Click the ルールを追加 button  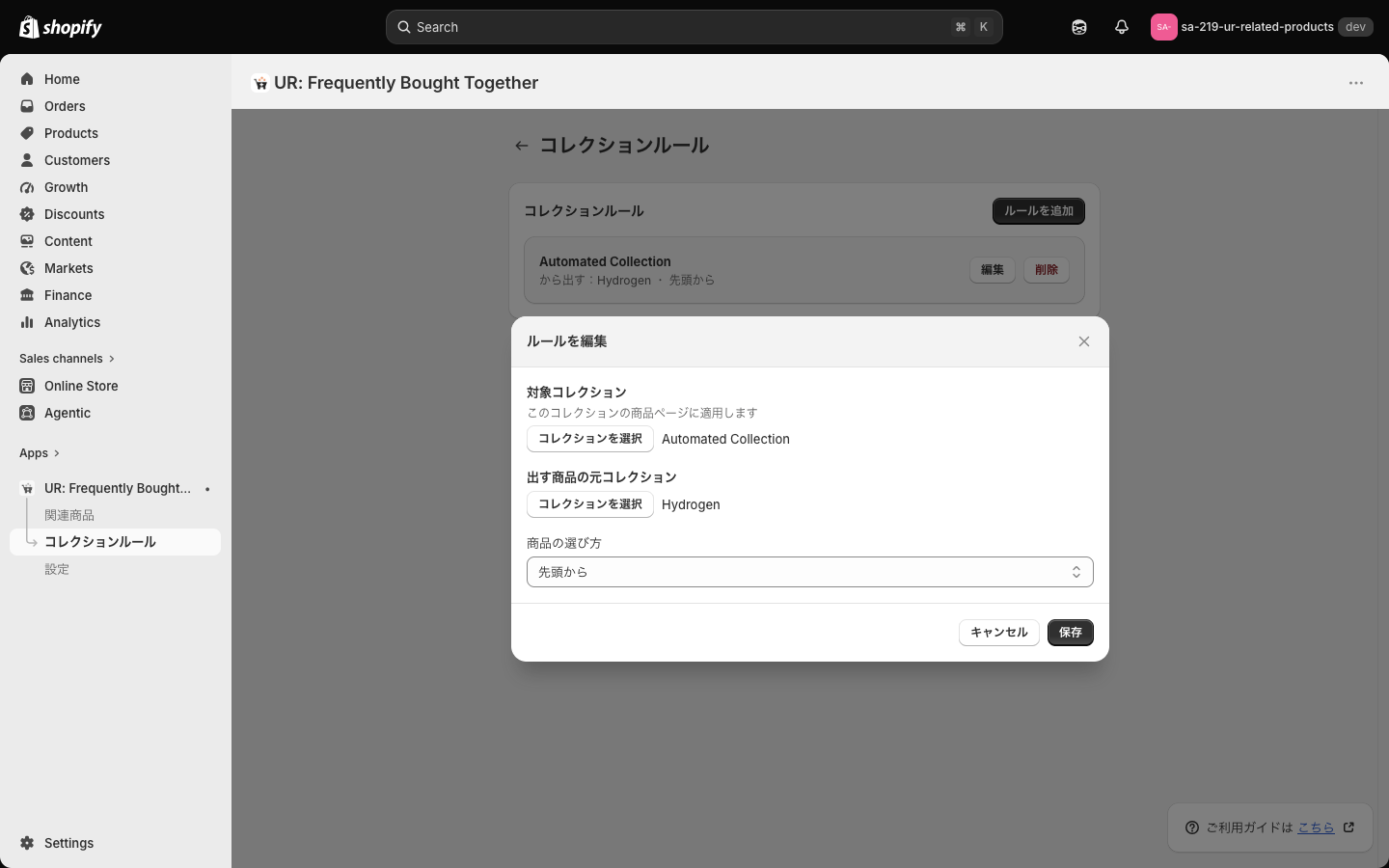tap(1039, 211)
